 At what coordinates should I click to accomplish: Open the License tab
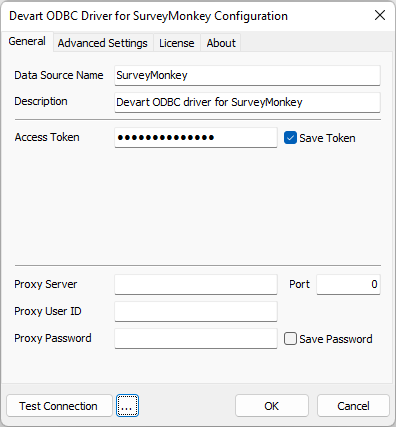(177, 43)
